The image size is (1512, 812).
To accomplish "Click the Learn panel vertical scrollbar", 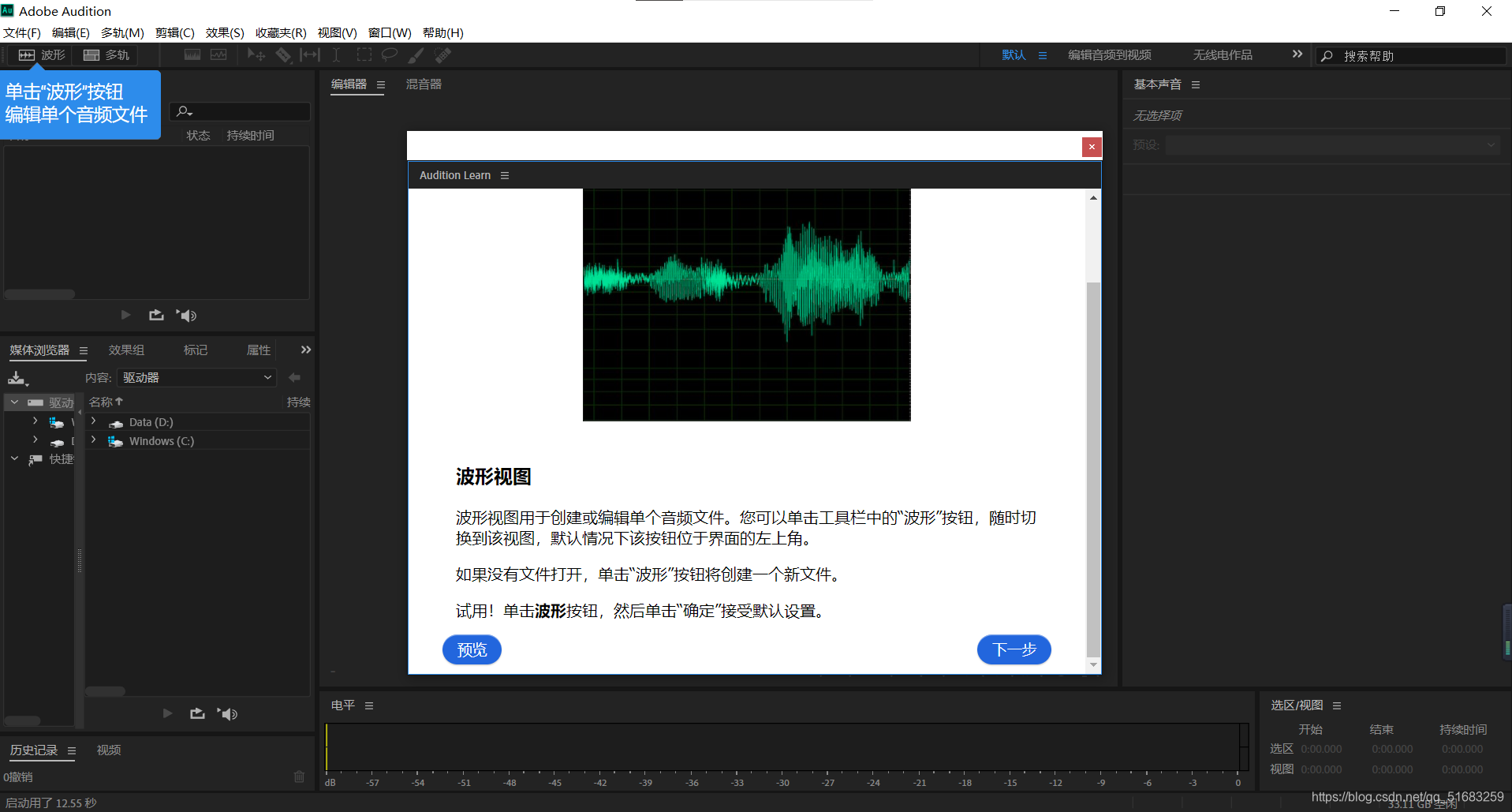I will click(x=1093, y=469).
